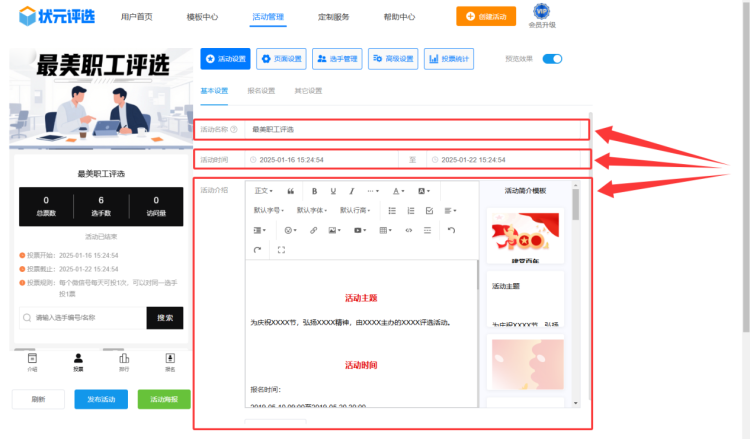750x439 pixels.
Task: Switch to the 报名设置 tab
Action: click(x=260, y=91)
